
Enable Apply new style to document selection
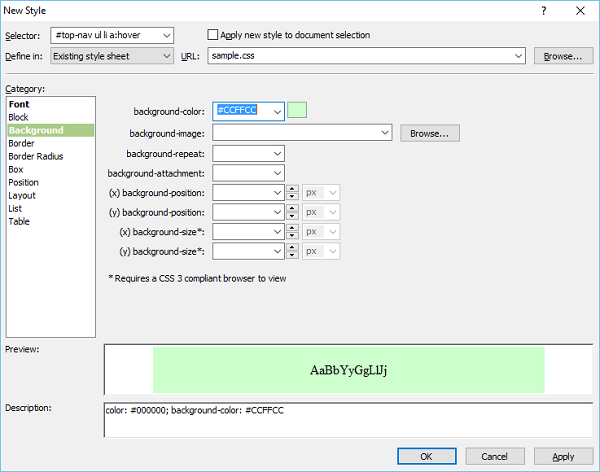(213, 35)
